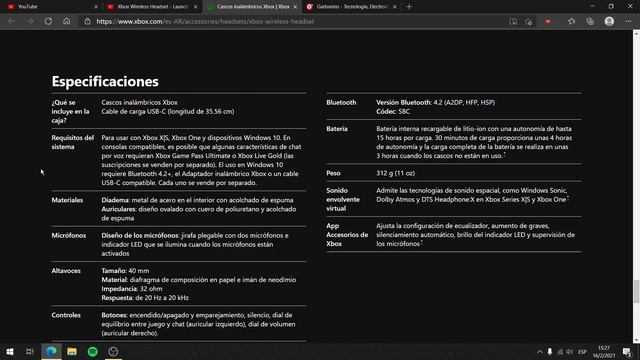
Task: Close the Cascos inalámbricos Xbox tab
Action: pos(295,7)
